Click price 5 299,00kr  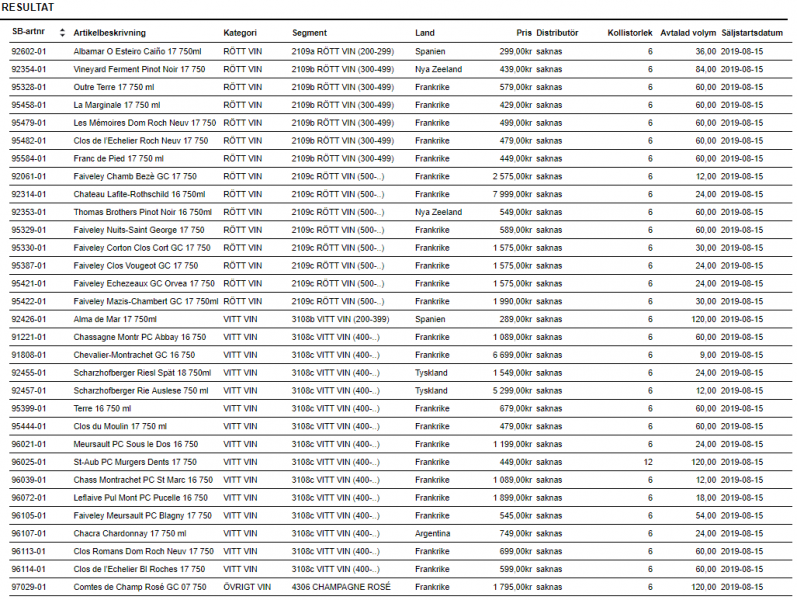(x=512, y=391)
